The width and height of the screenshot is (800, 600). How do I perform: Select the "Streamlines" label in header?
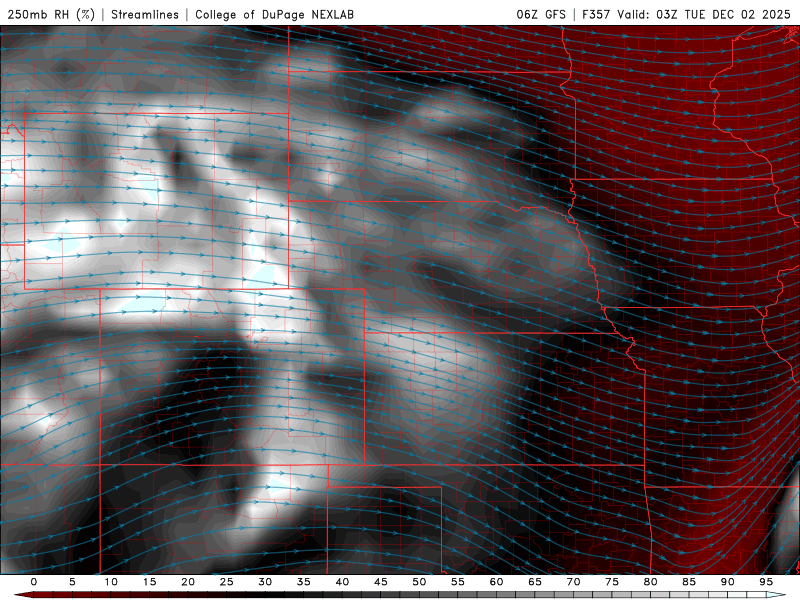click(x=145, y=14)
